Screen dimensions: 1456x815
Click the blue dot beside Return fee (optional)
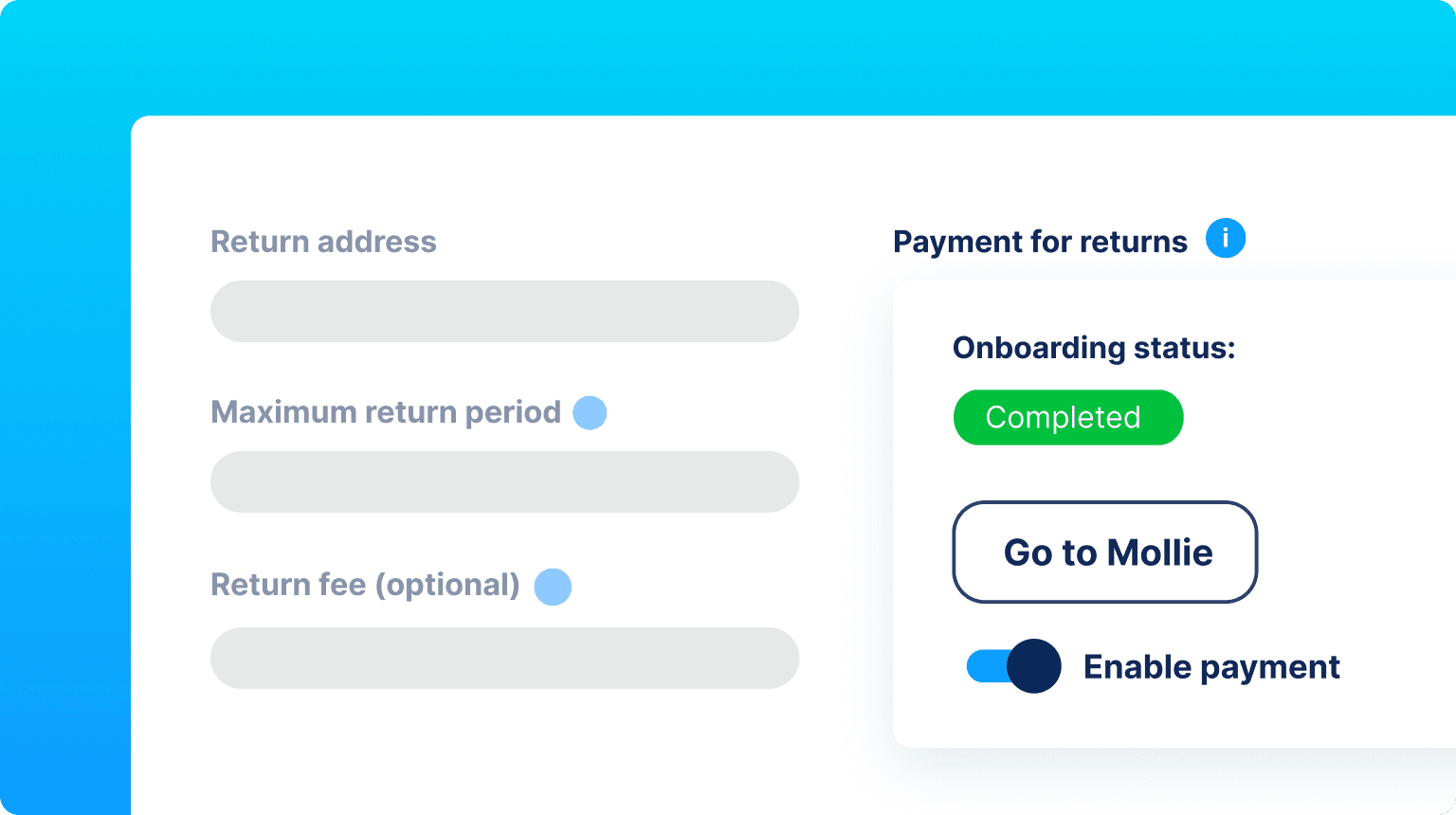coord(553,587)
